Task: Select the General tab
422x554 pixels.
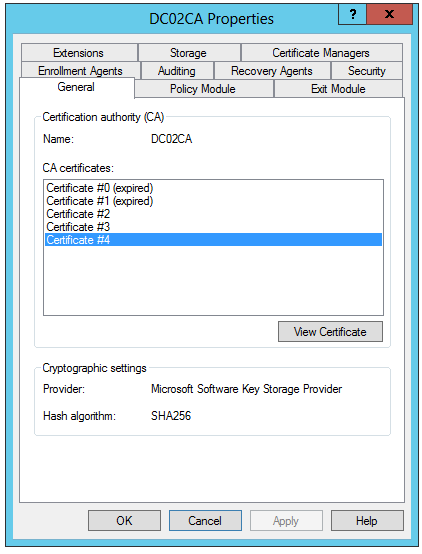Action: 77,87
